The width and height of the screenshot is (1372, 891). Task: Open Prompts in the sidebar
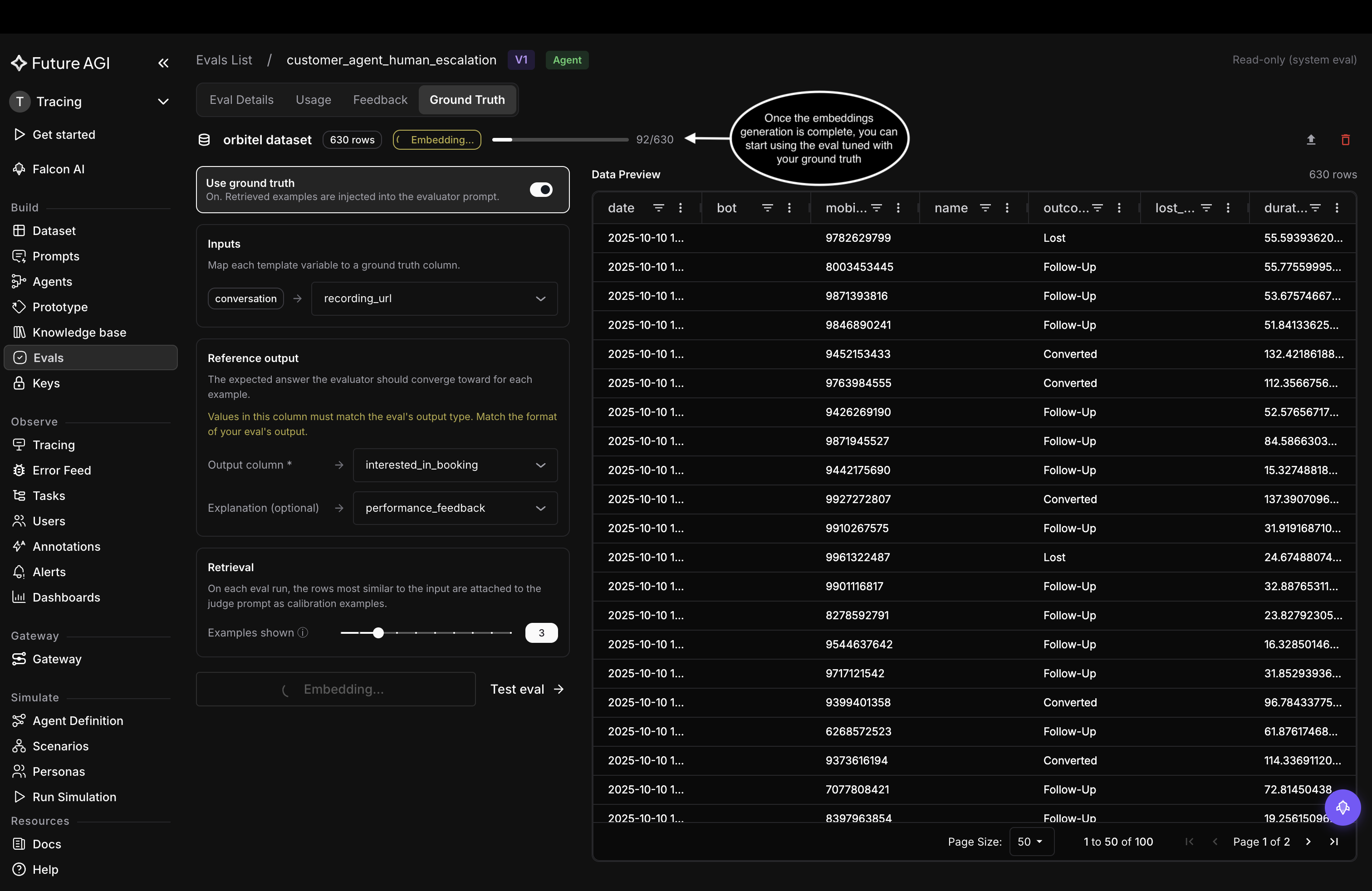click(x=90, y=256)
